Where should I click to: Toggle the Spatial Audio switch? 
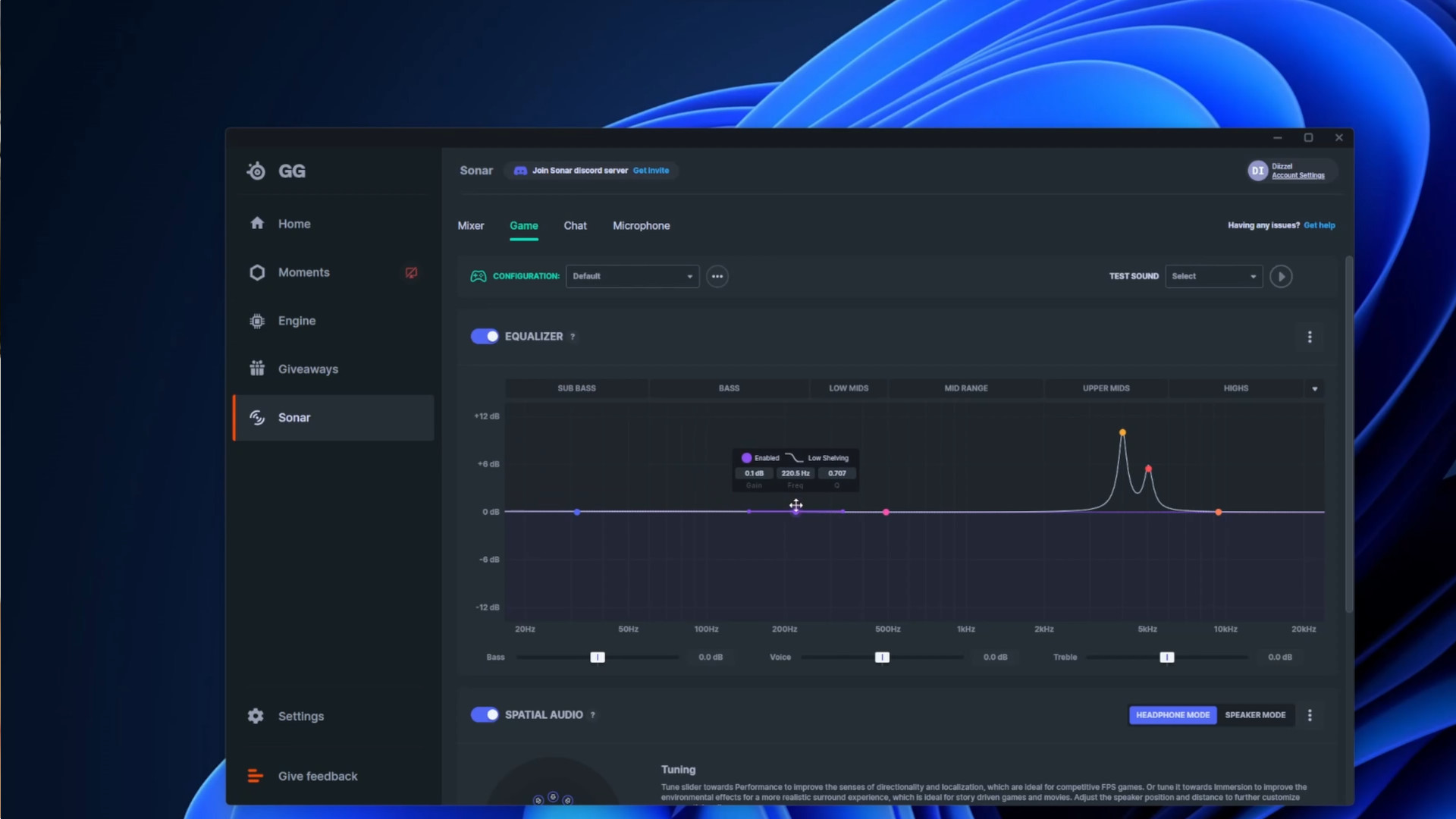[x=485, y=714]
